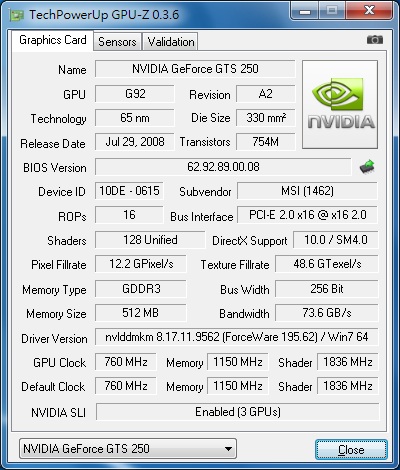The image size is (400, 470).
Task: Click the NVIDIA SLI label
Action: click(58, 413)
